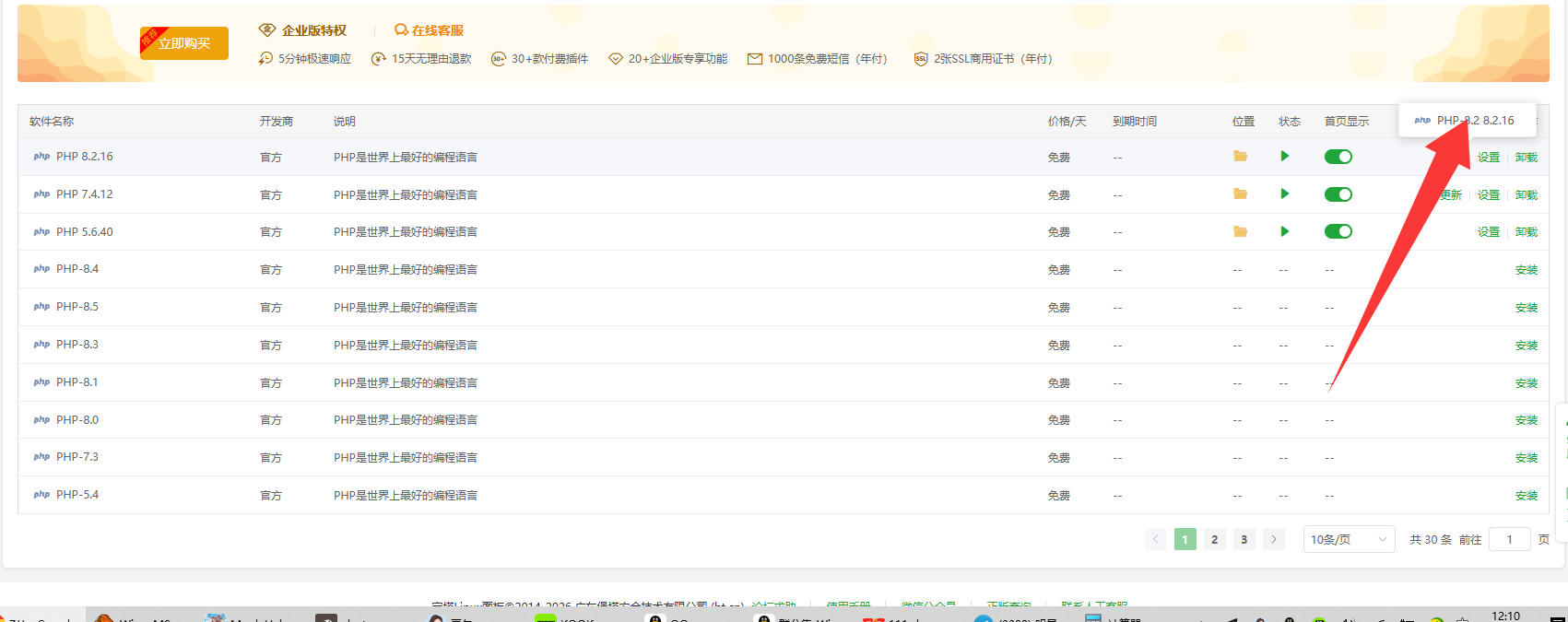Click the running status arrow for PHP 7.4.12
The image size is (1568, 622).
(x=1285, y=194)
